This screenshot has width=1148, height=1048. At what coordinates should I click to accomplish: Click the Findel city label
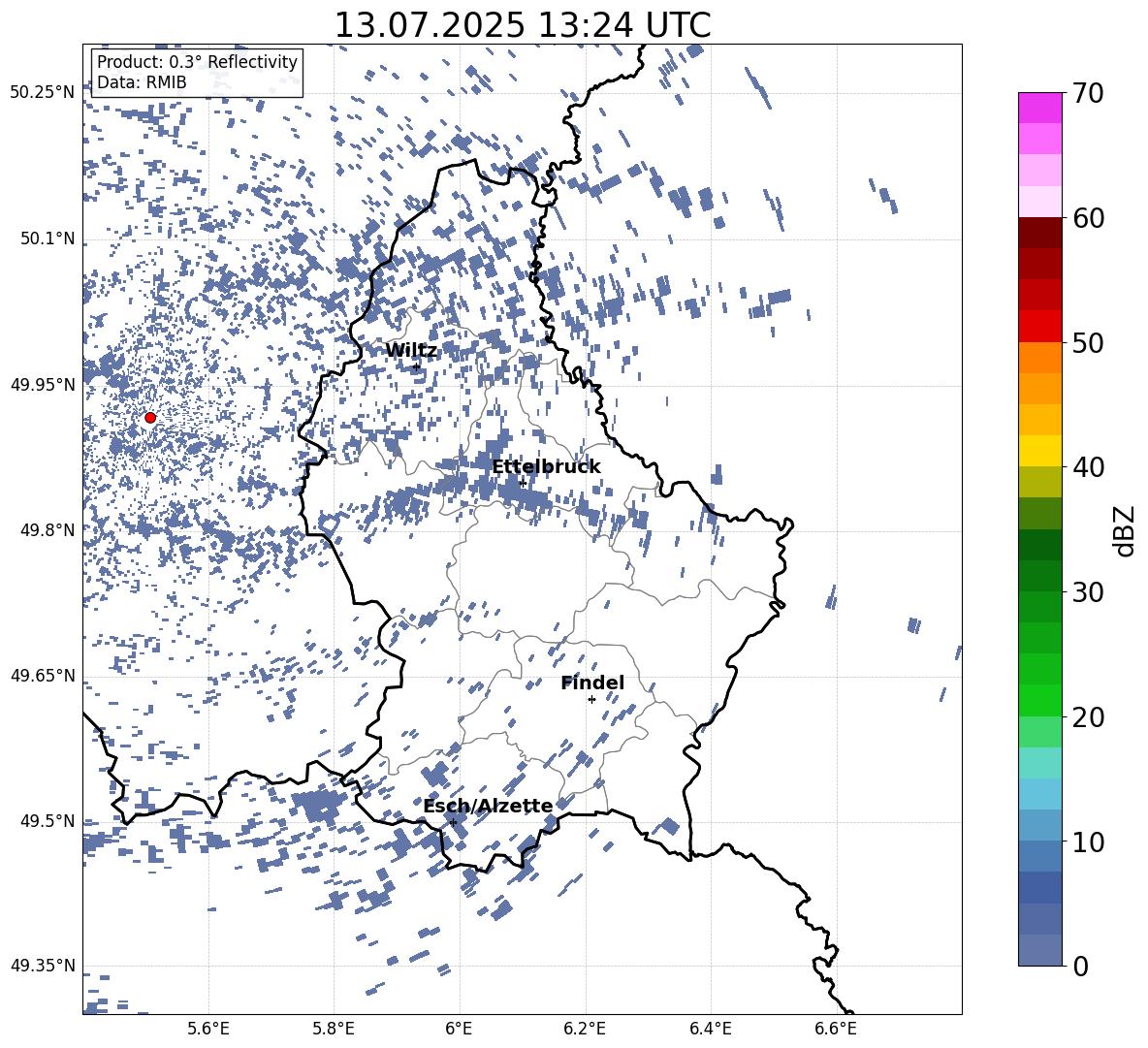point(592,683)
